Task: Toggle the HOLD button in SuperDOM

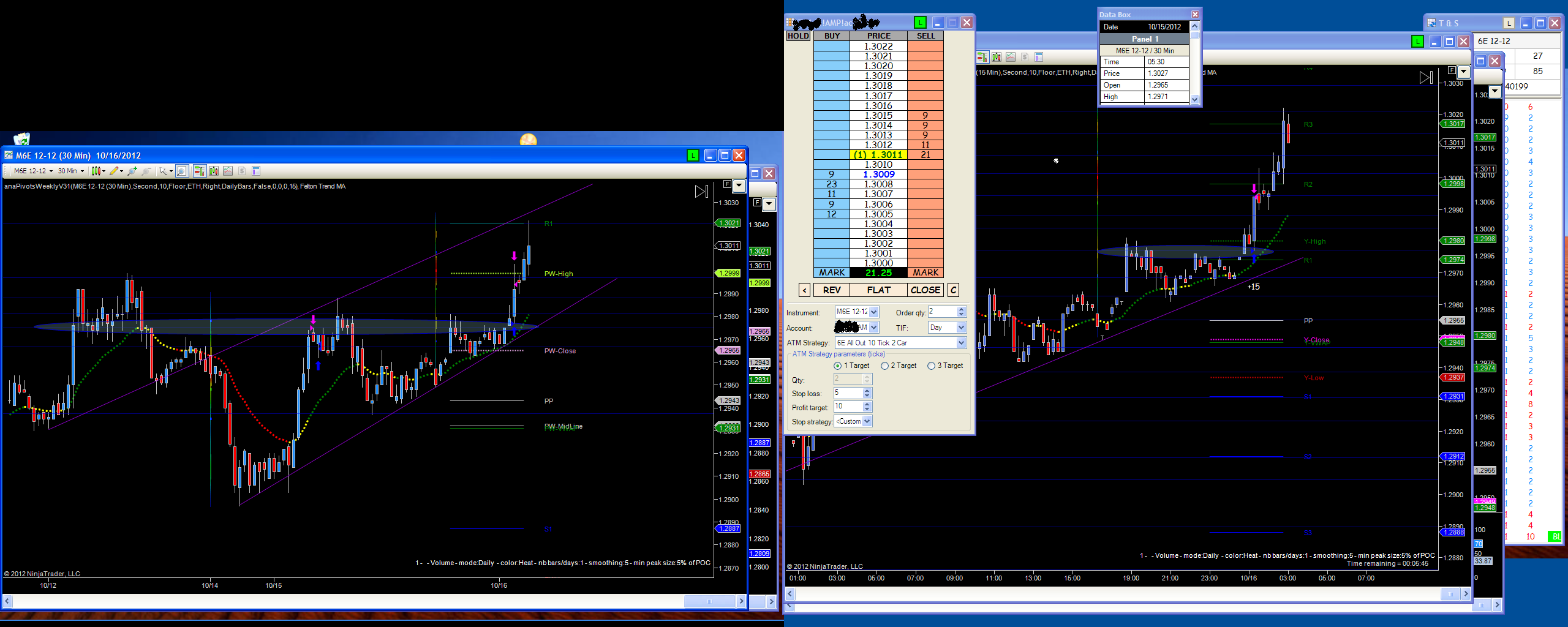Action: pos(798,36)
